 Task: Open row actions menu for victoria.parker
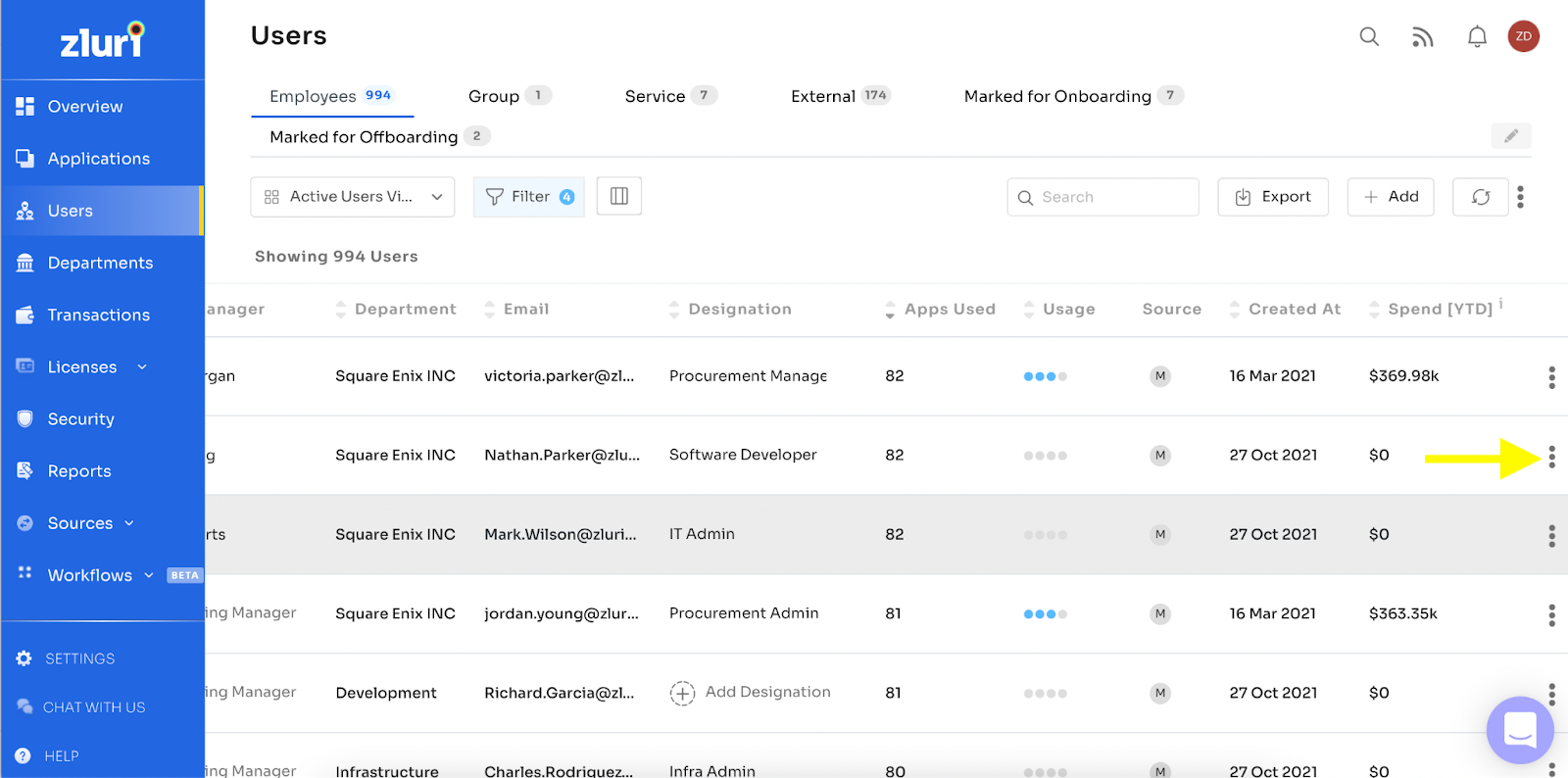pos(1551,377)
